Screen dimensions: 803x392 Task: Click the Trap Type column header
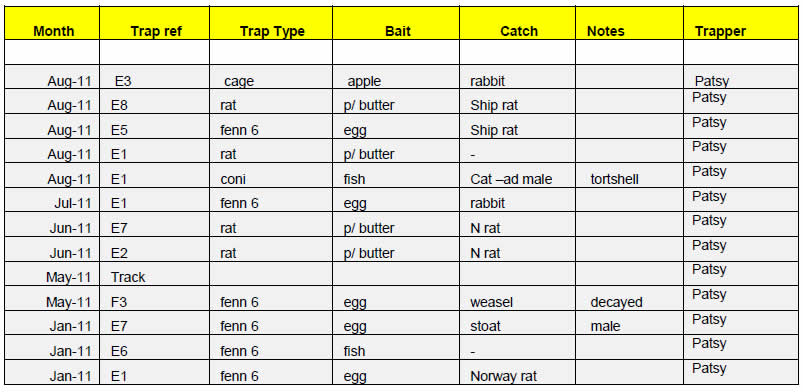[271, 24]
